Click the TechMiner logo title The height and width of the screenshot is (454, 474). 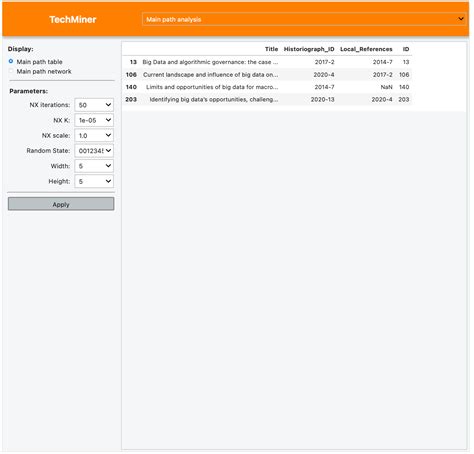pyautogui.click(x=73, y=19)
